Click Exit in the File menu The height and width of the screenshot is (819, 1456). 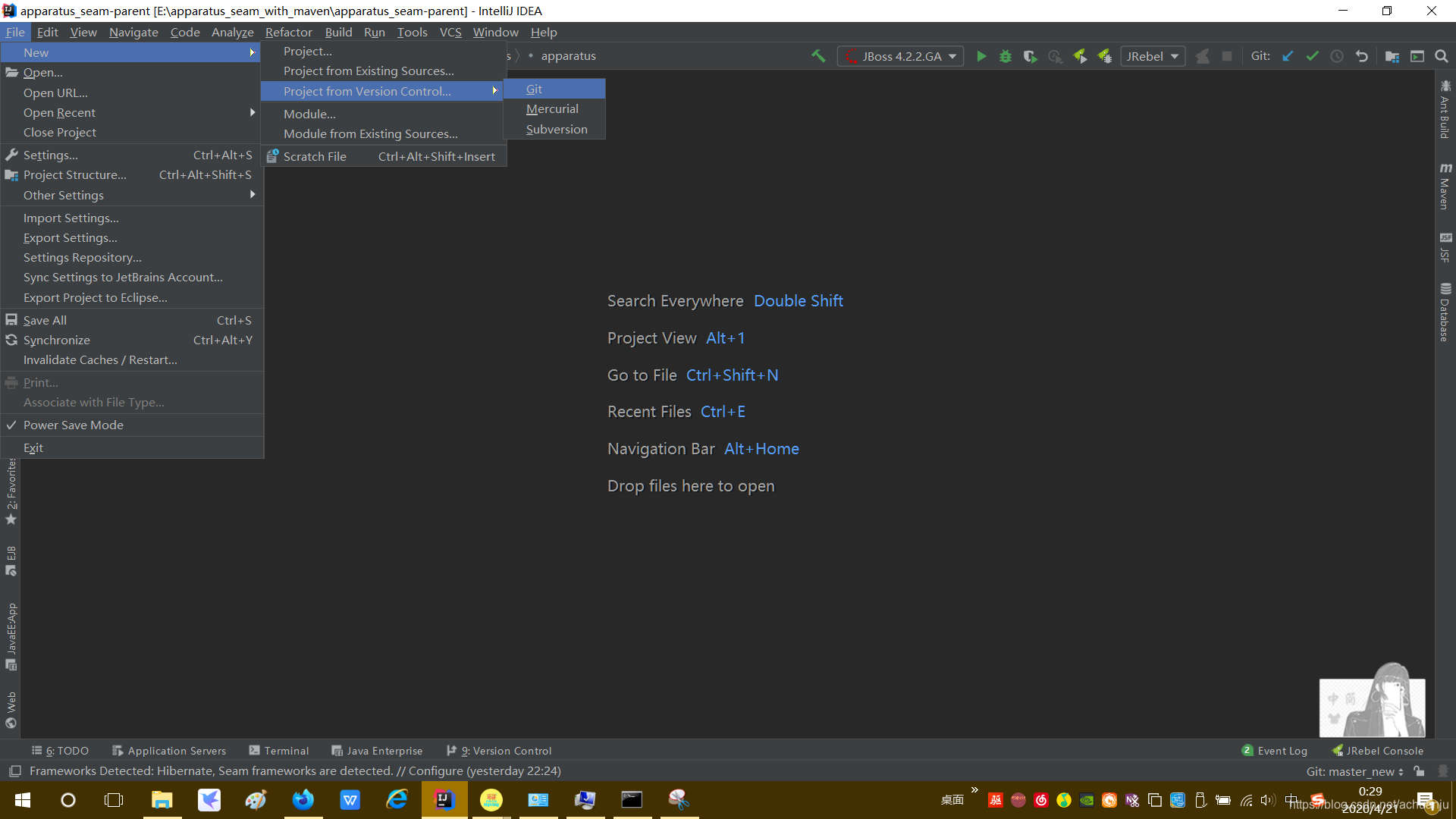click(132, 448)
